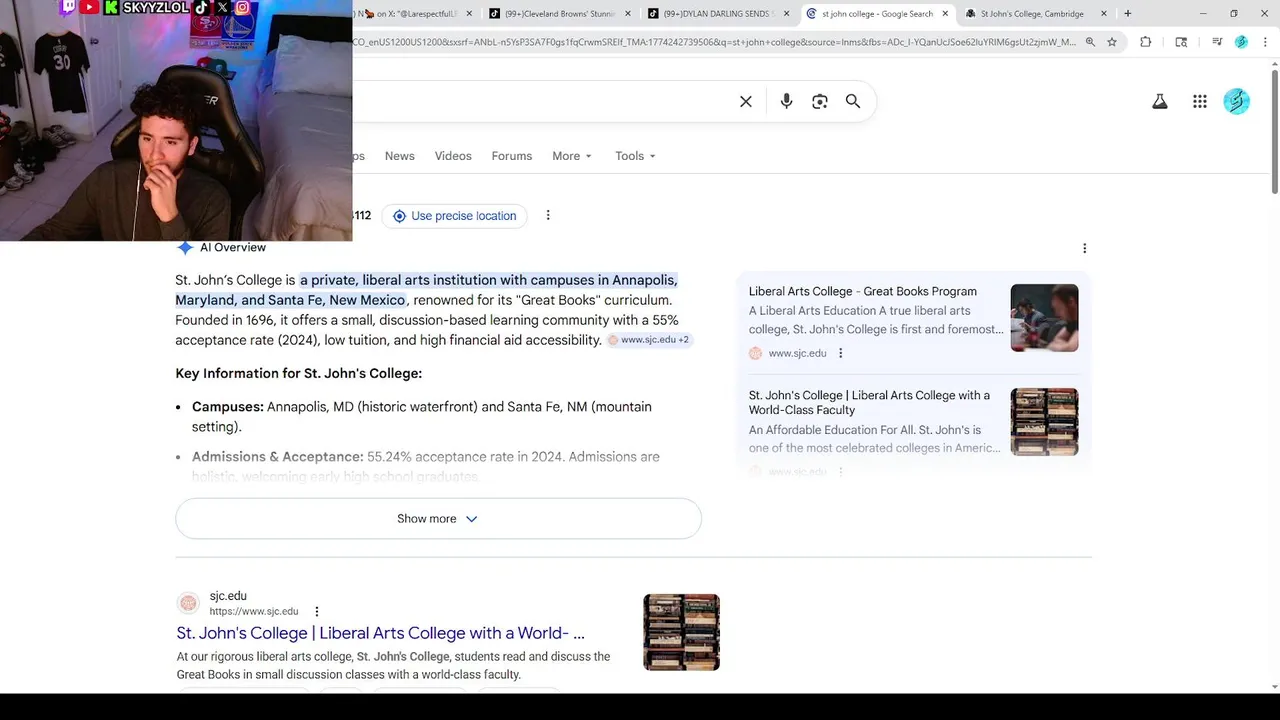
Task: Click Use precise location button
Action: click(455, 216)
